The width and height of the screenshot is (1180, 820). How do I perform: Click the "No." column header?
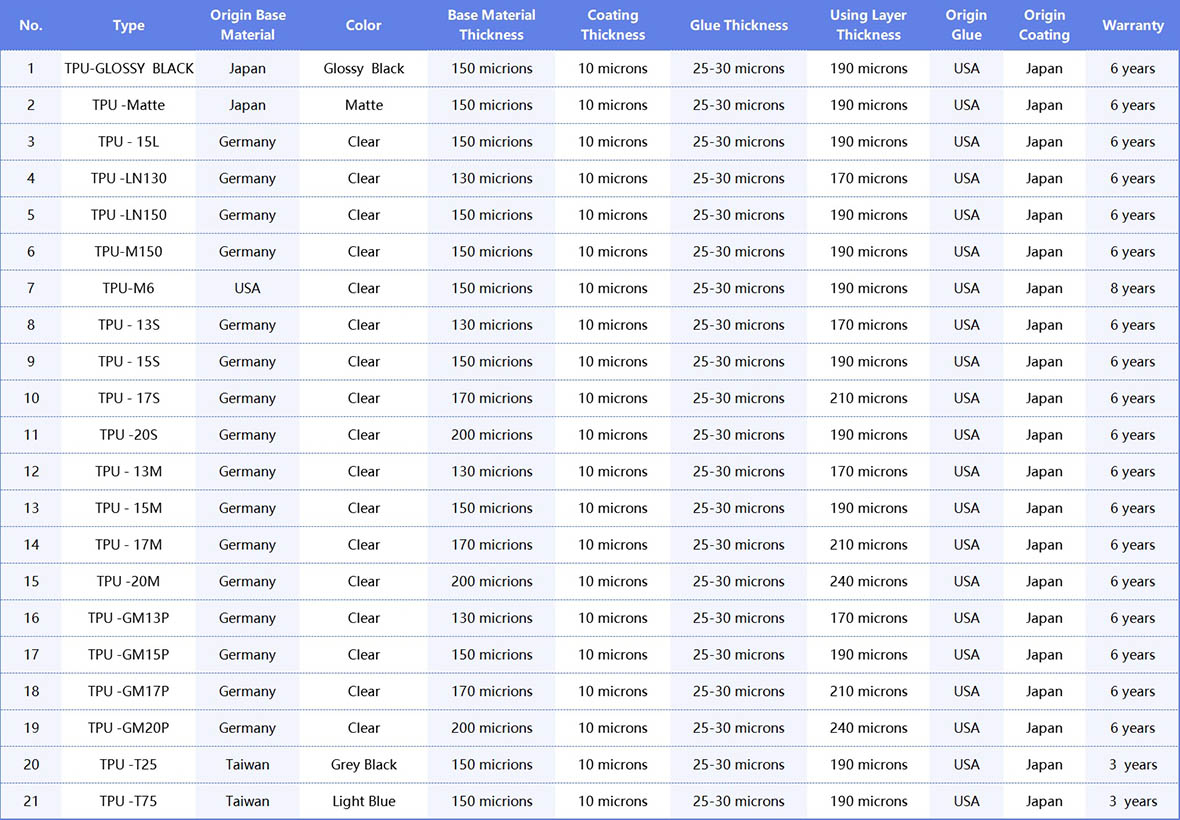tap(31, 25)
